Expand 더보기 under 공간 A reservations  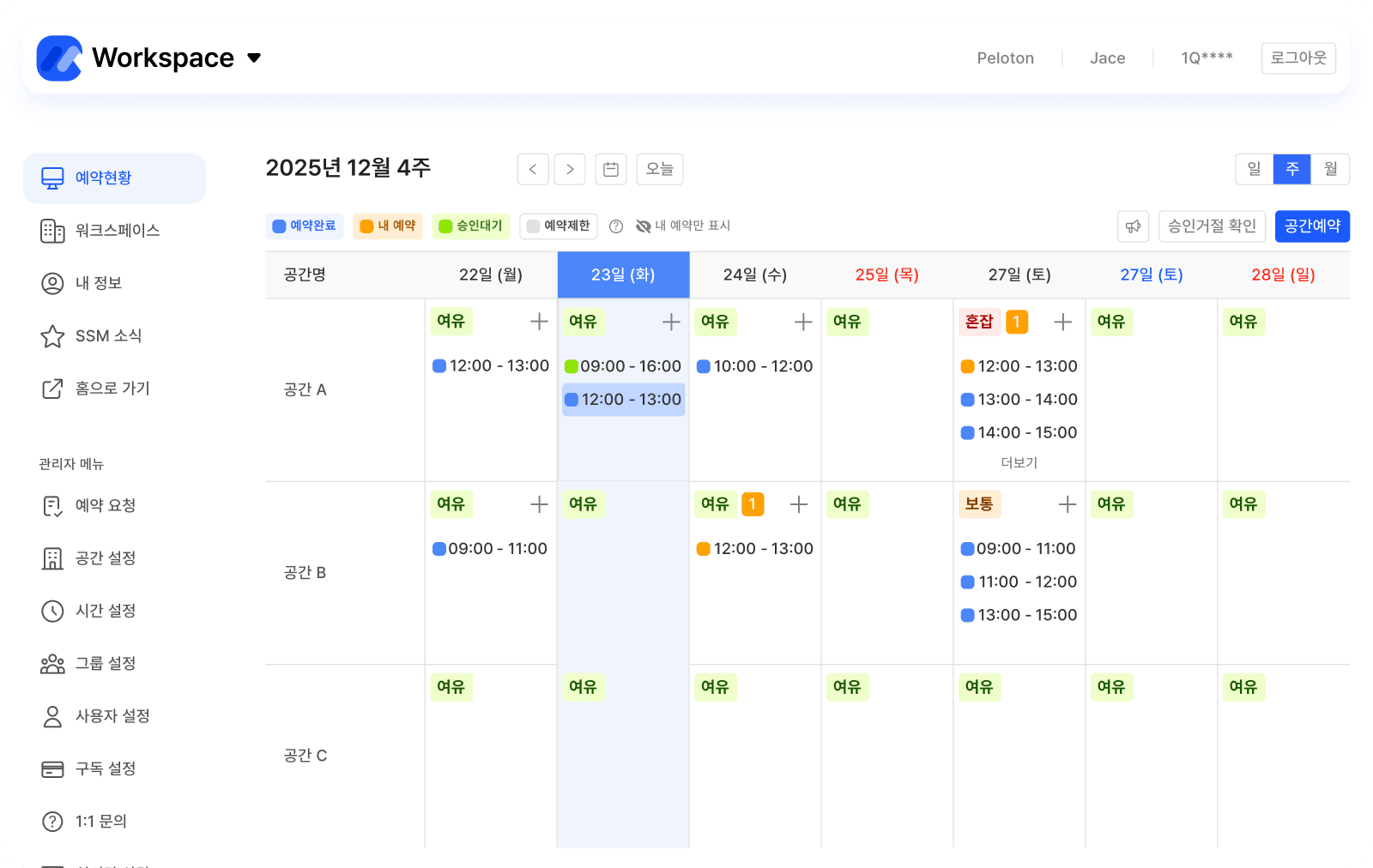[x=1019, y=463]
